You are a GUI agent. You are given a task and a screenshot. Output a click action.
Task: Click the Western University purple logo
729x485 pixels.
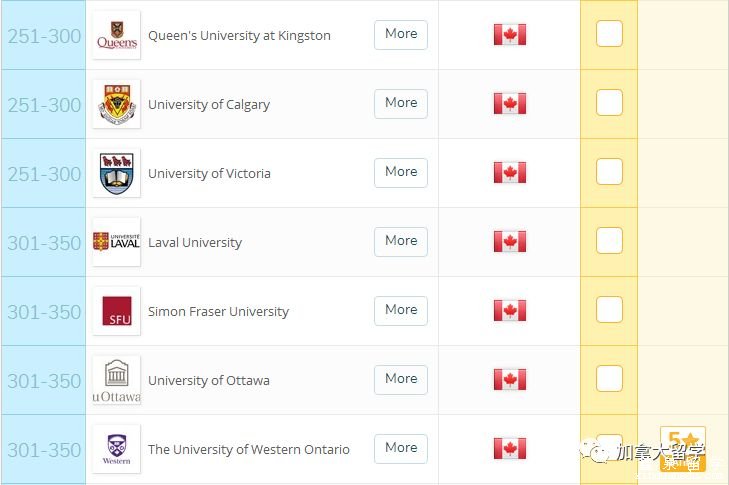tap(117, 449)
